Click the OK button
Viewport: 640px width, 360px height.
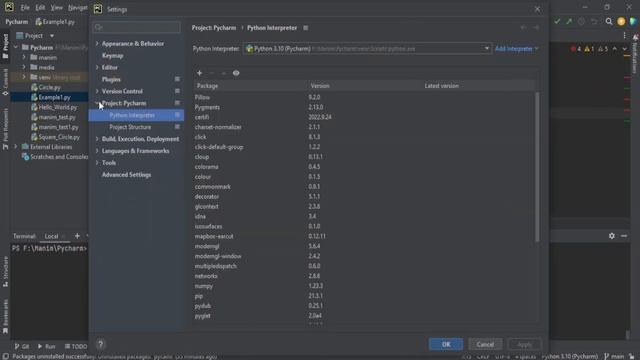446,344
